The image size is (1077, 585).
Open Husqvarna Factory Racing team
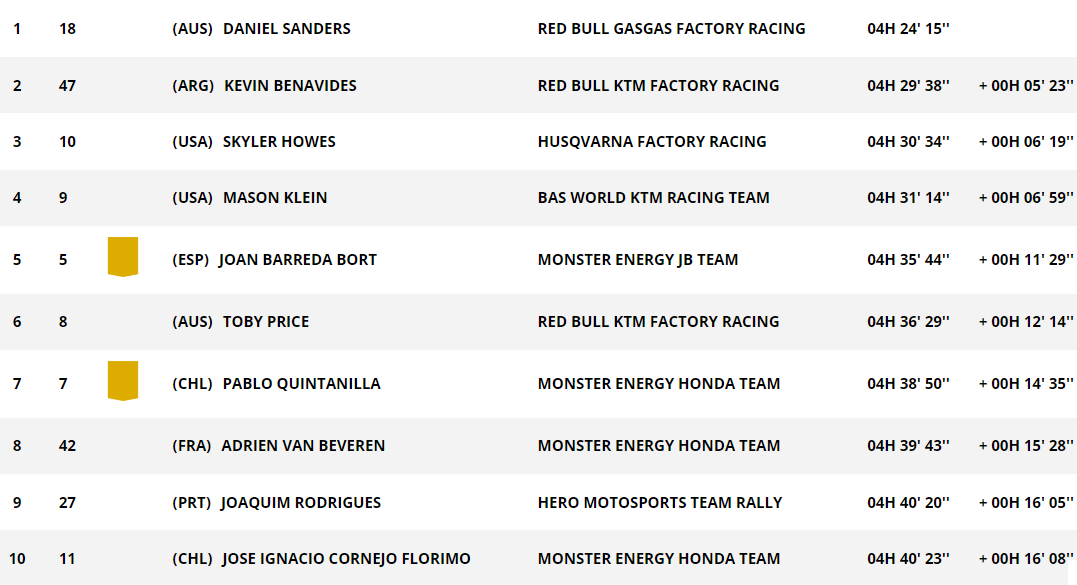click(652, 142)
